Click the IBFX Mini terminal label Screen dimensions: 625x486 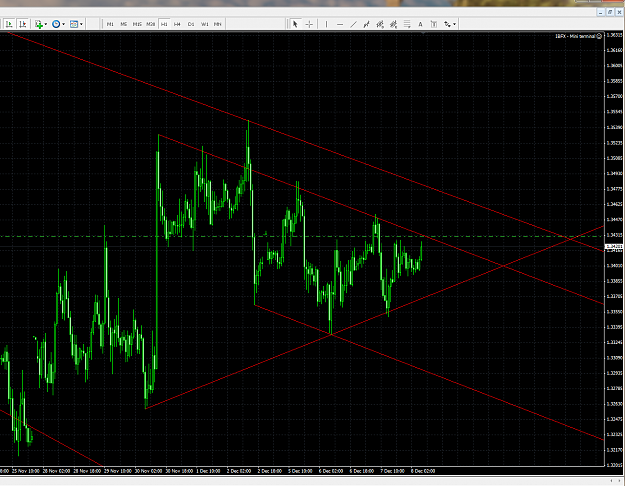click(x=576, y=36)
